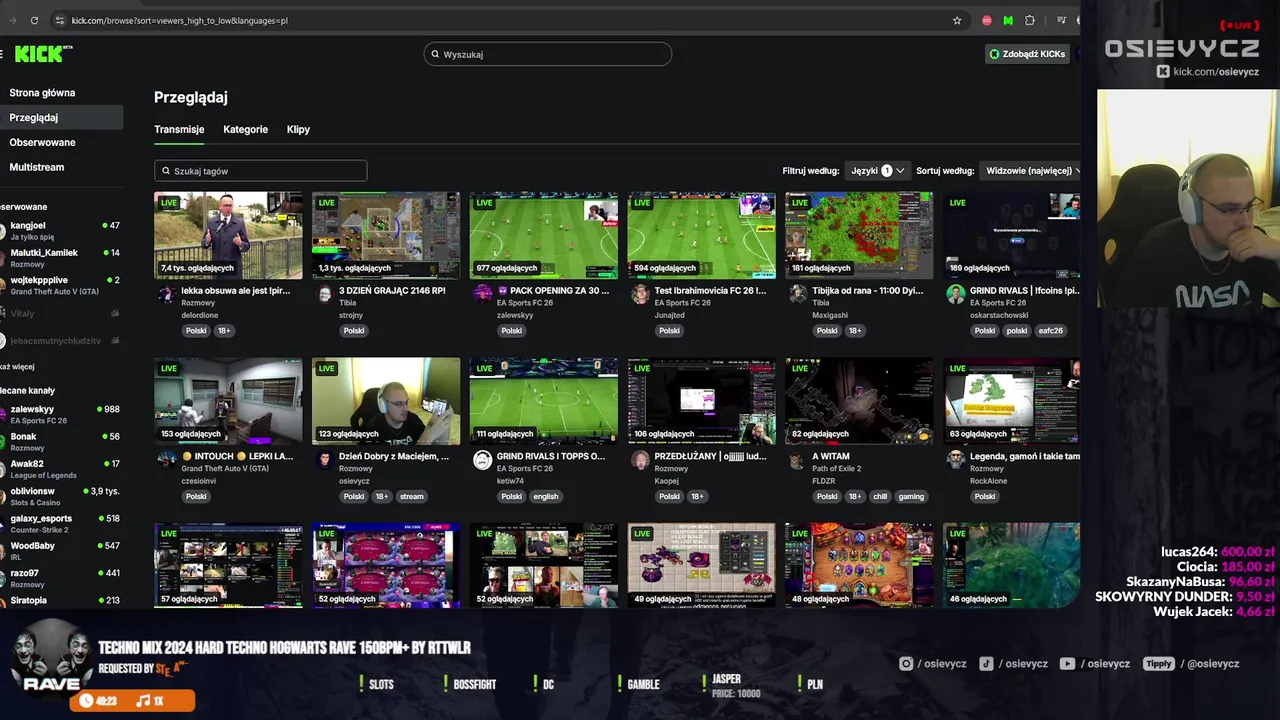This screenshot has height=720, width=1280.
Task: Open the Języki filter dropdown
Action: coord(877,171)
